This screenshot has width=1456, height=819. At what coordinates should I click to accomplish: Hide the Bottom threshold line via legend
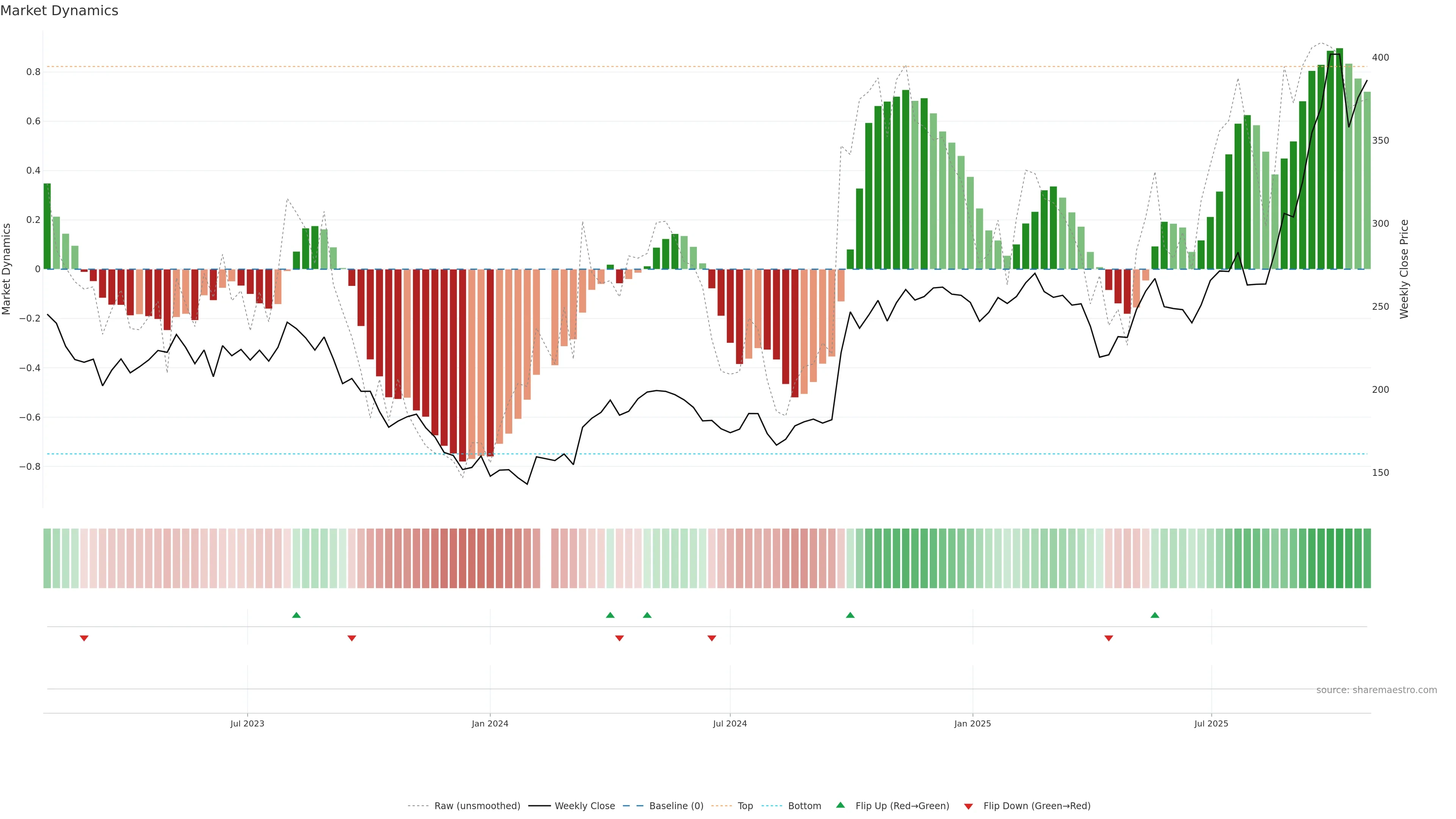pos(804,806)
